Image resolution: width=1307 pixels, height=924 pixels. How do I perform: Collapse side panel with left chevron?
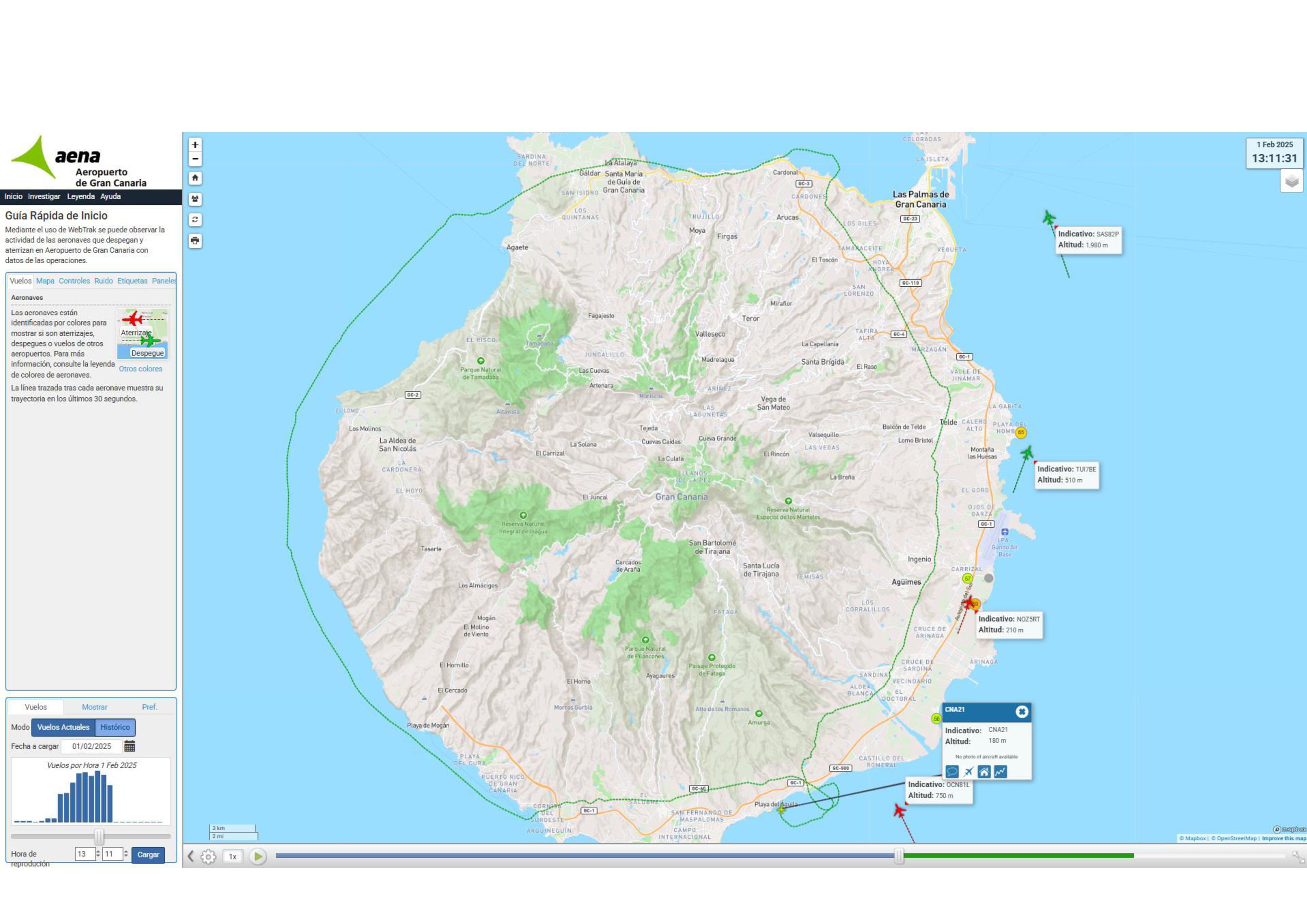point(191,856)
